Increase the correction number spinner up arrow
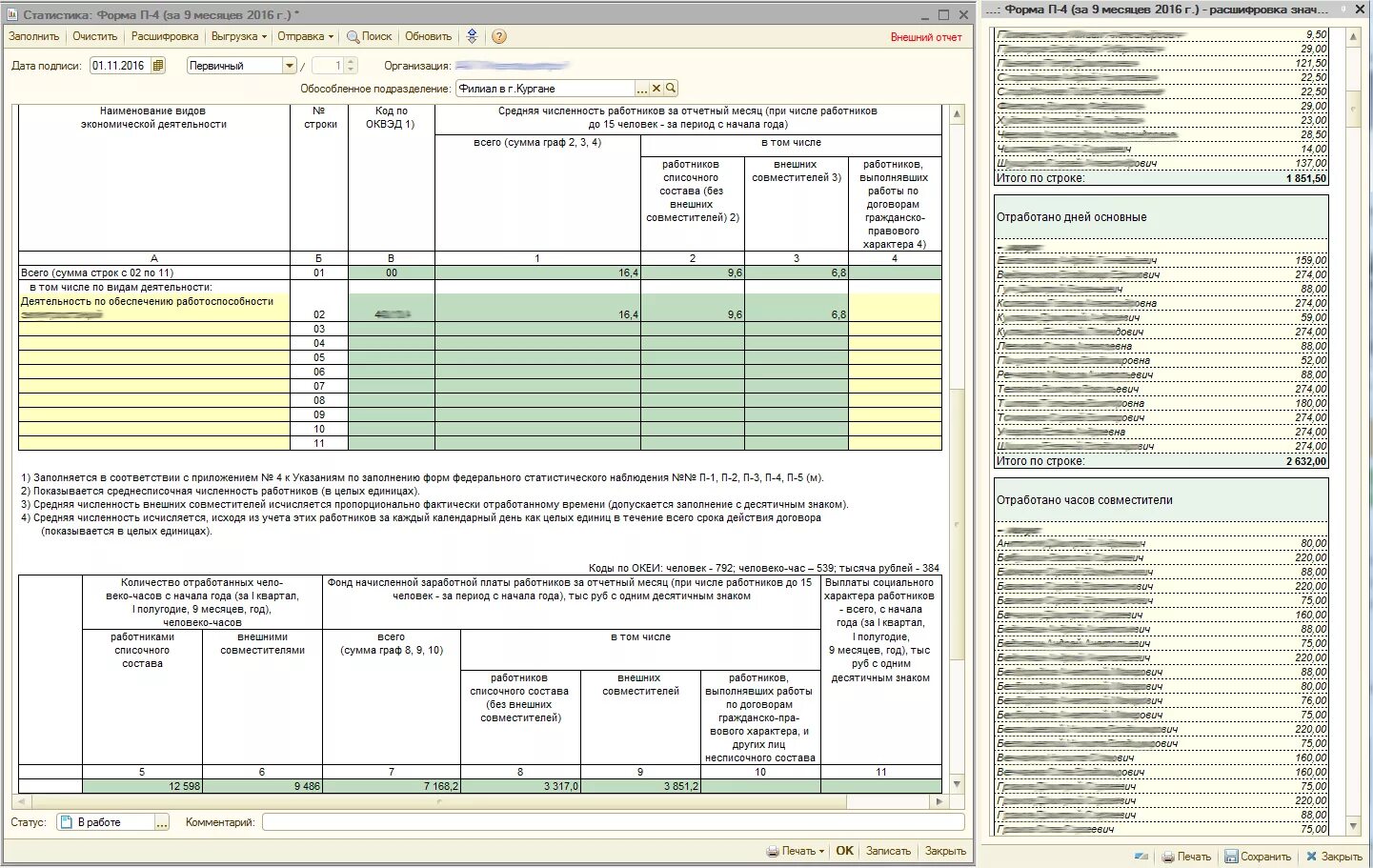1373x868 pixels. 351,62
